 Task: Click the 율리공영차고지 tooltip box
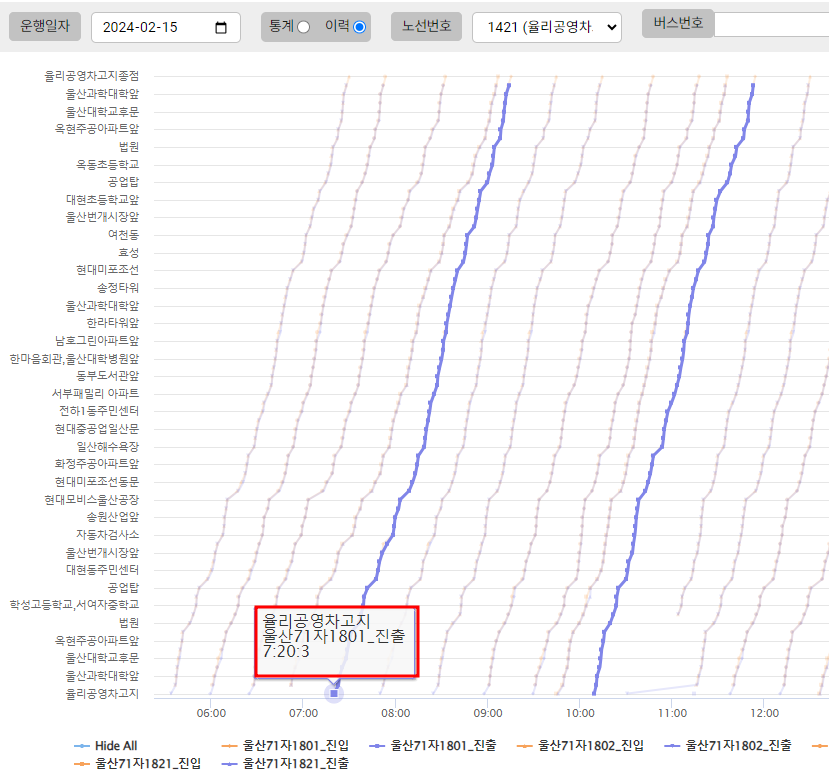pos(336,642)
